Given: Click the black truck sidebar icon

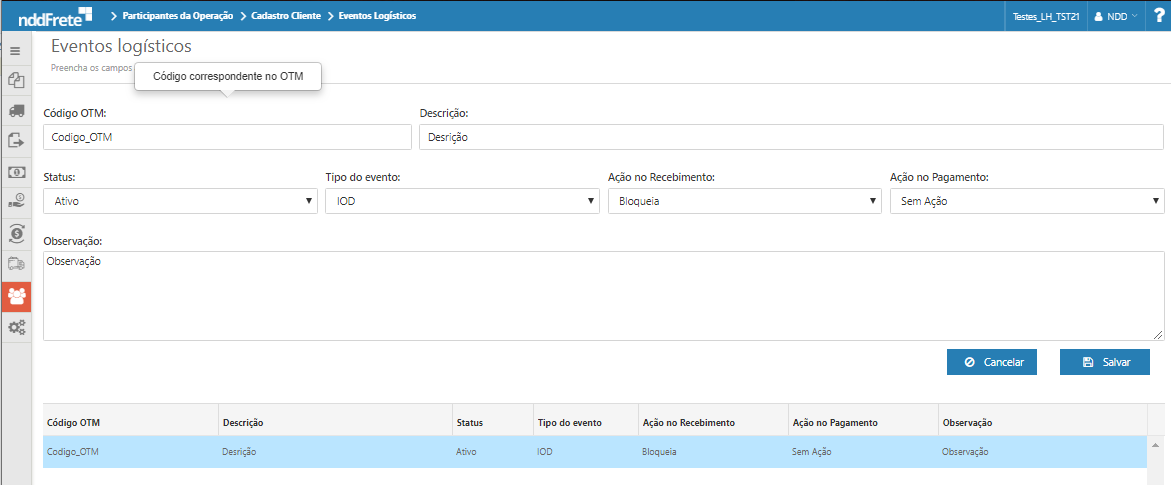Looking at the screenshot, I should (16, 110).
